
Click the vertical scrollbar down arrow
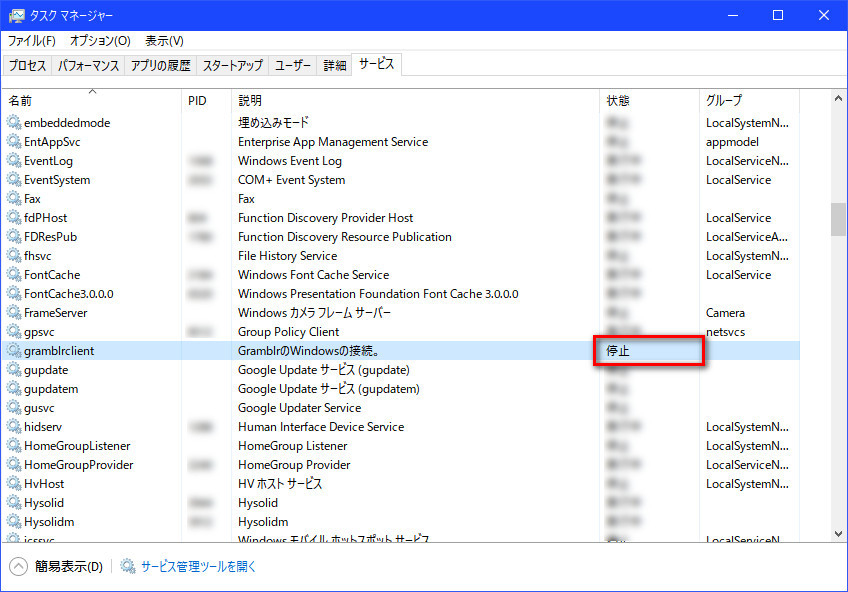(x=838, y=534)
